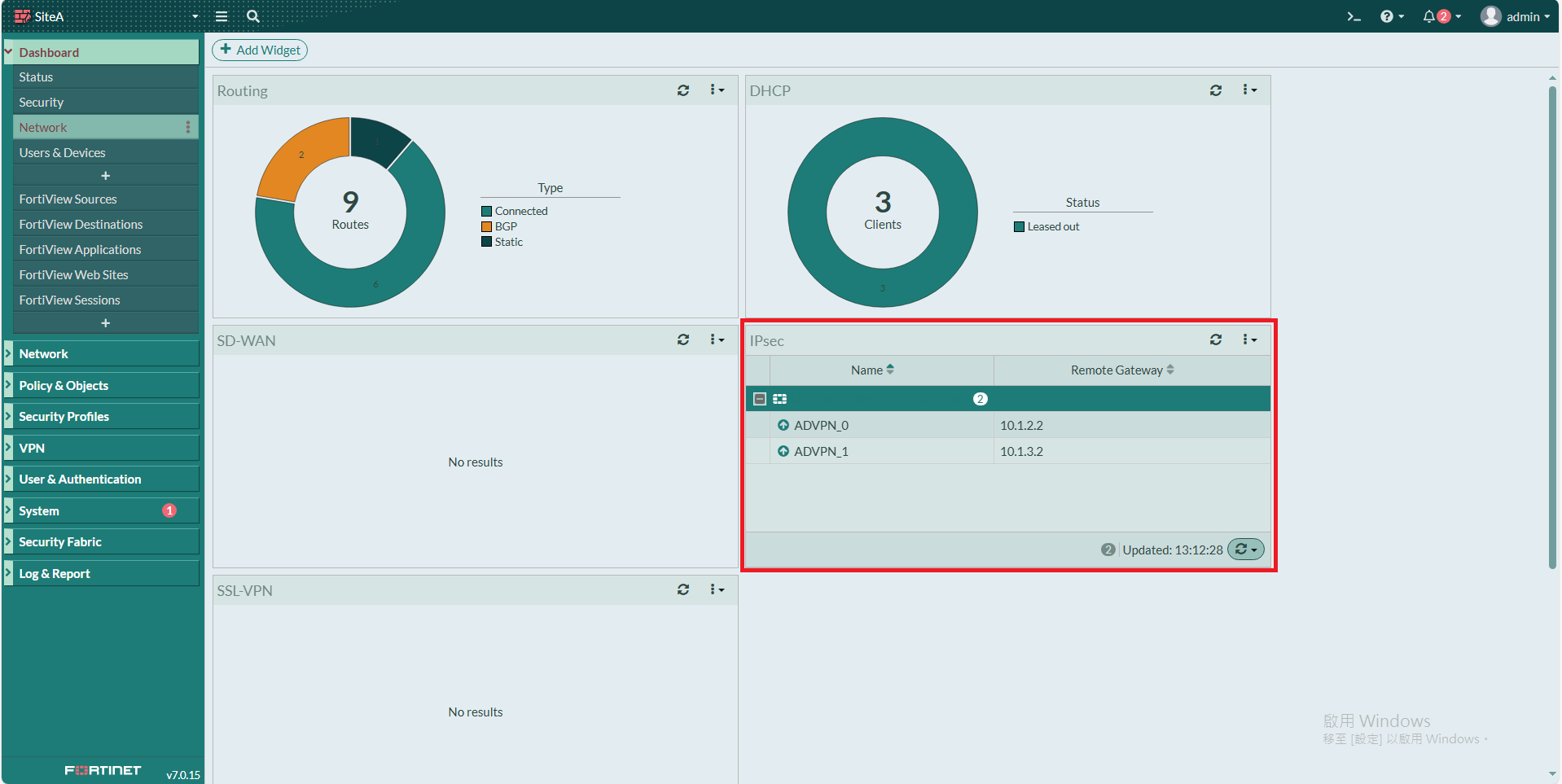Open the Status dashboard
The height and width of the screenshot is (784, 1562).
click(106, 77)
